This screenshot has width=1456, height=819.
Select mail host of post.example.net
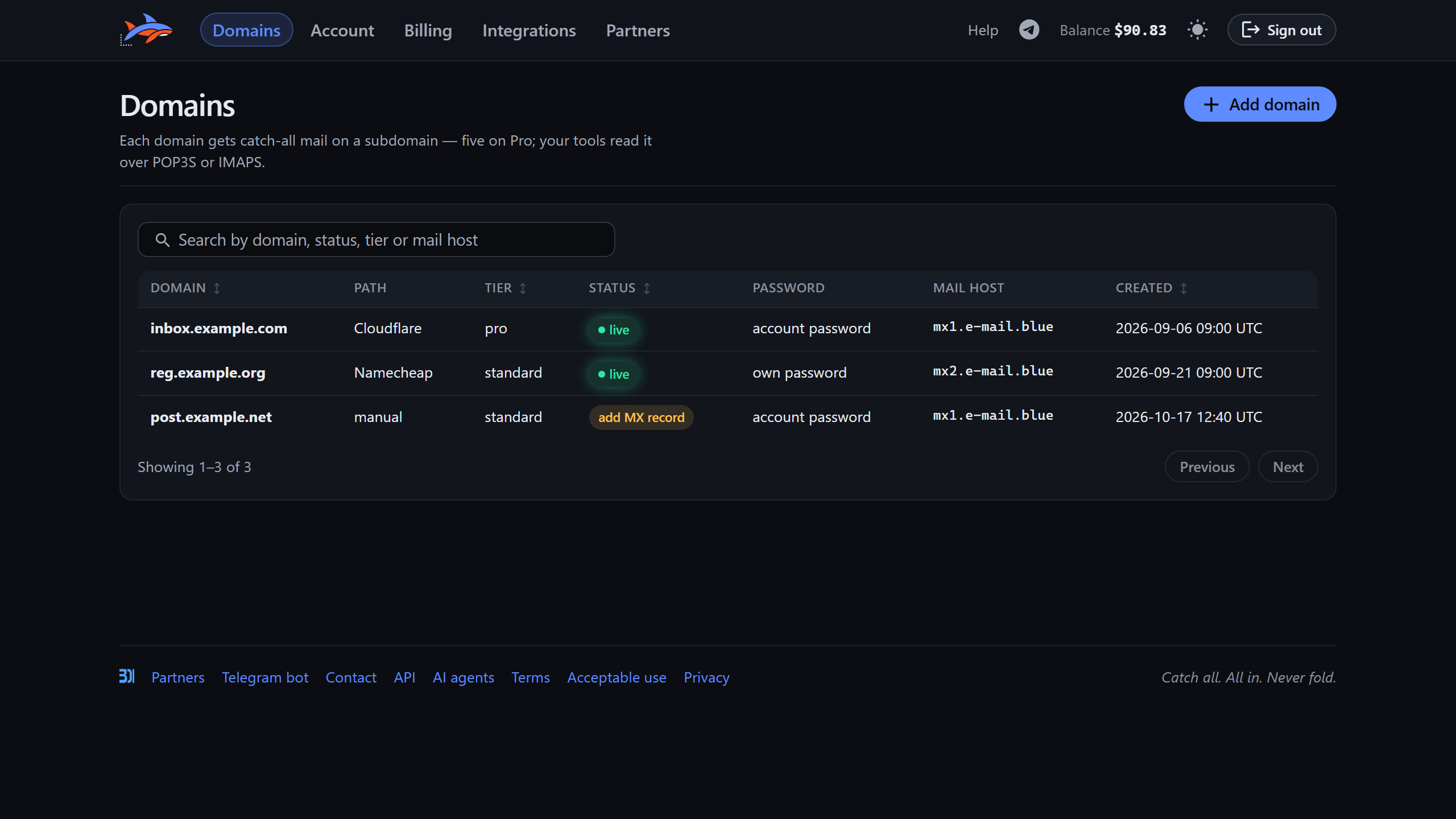pos(993,416)
